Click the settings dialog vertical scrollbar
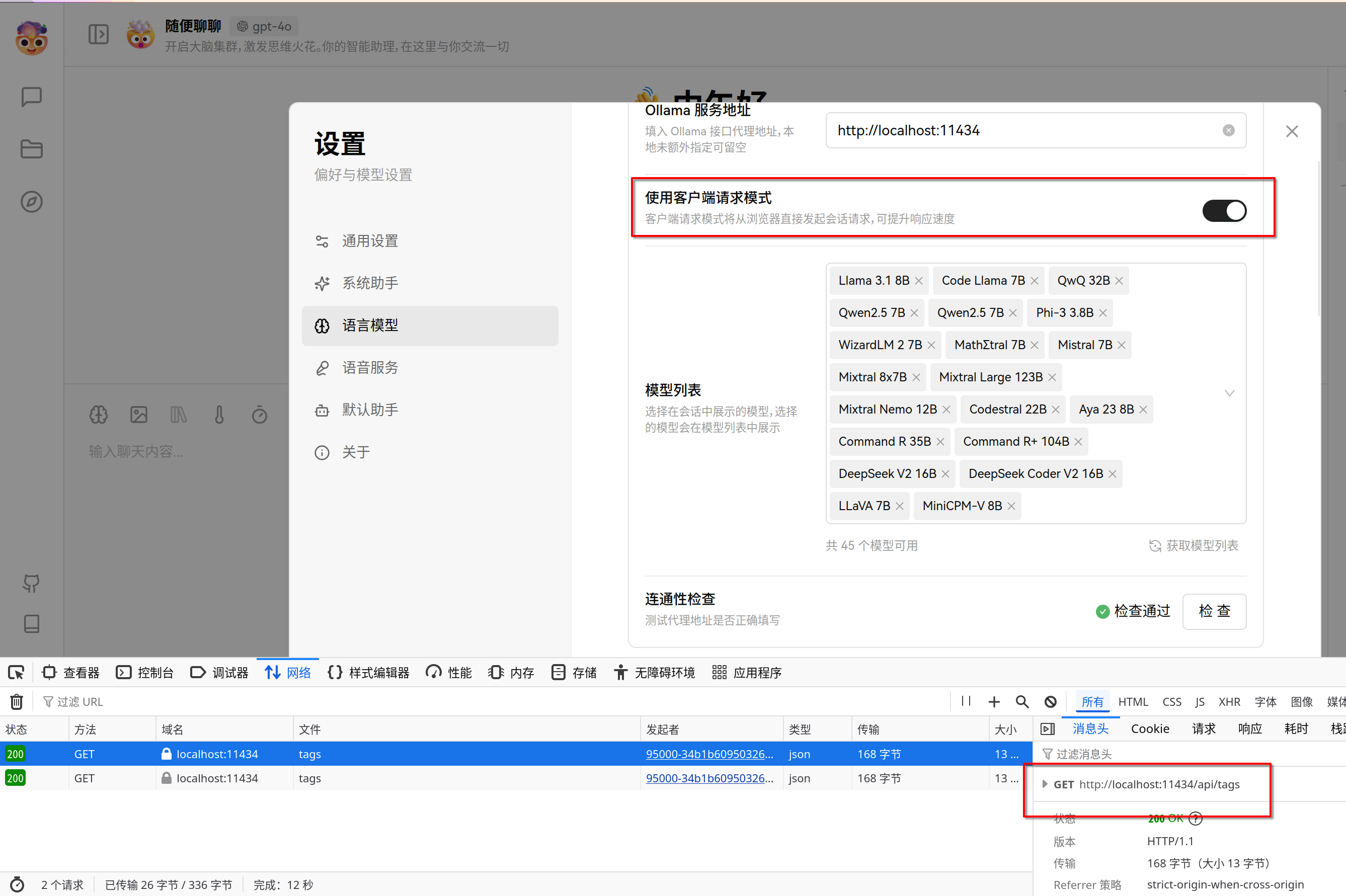The height and width of the screenshot is (896, 1346). point(1319,239)
